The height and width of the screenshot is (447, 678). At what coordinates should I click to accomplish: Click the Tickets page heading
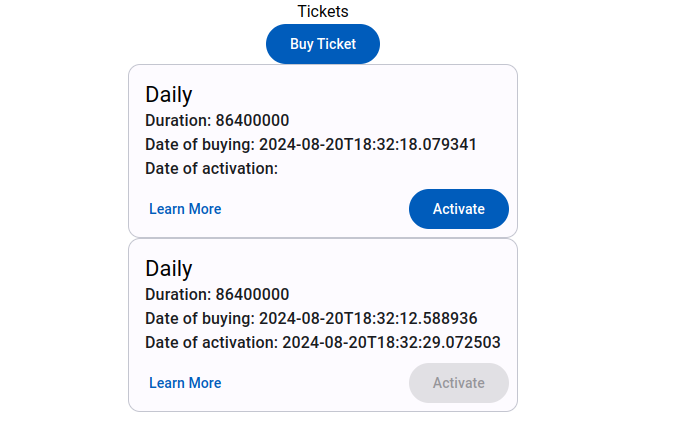pyautogui.click(x=323, y=11)
